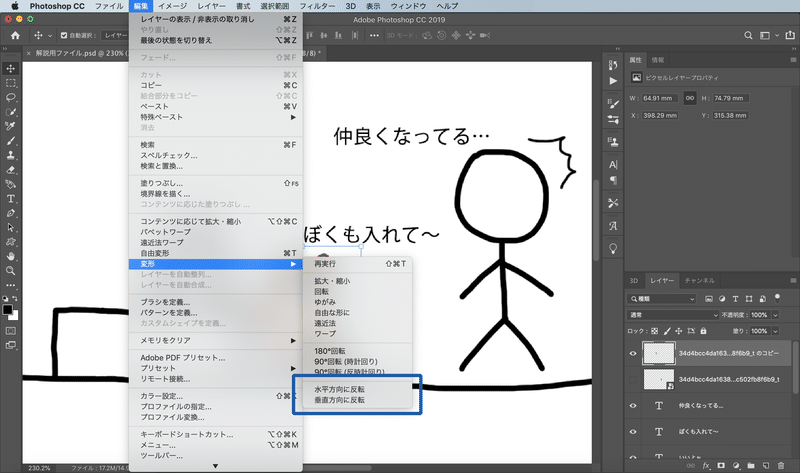Select the Rectangular Marquee tool

[x=11, y=83]
